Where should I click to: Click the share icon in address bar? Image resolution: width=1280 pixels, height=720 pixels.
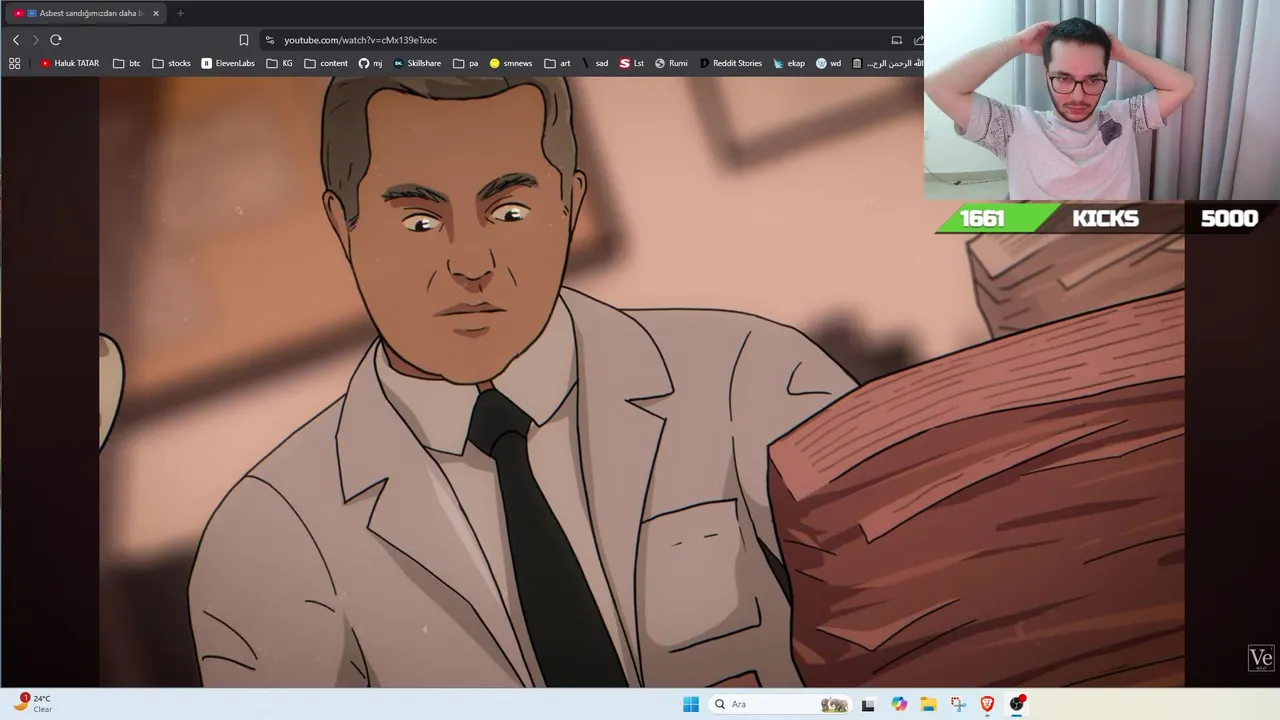point(918,40)
